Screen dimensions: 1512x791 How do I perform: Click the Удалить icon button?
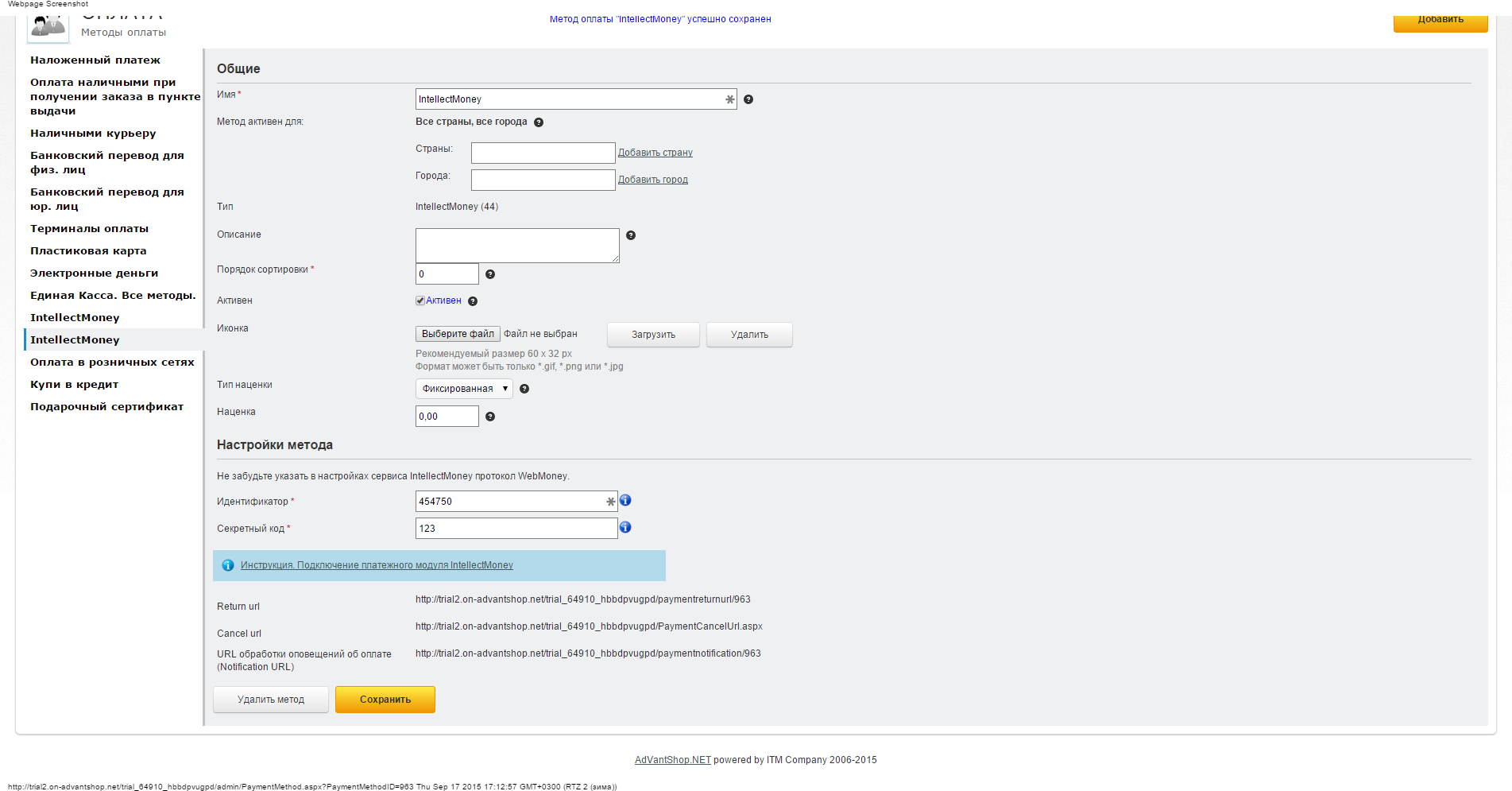point(749,335)
